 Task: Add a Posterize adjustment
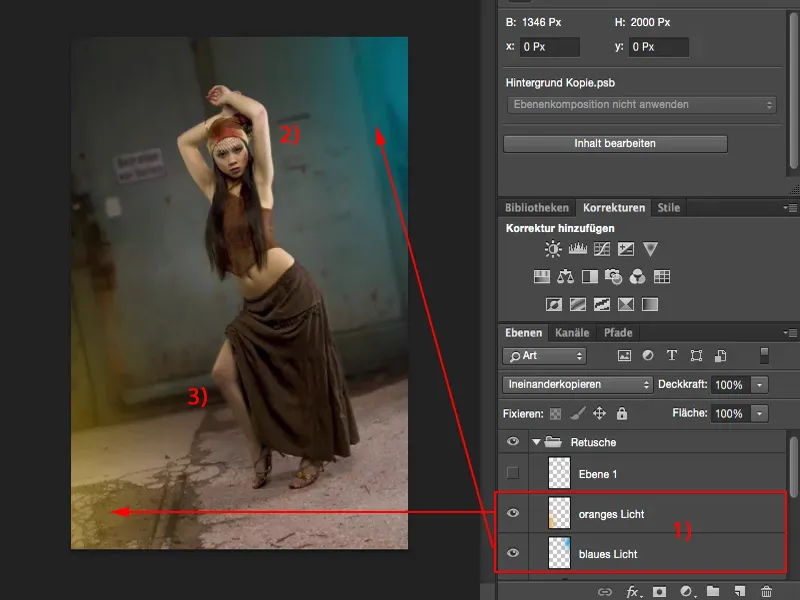coord(578,305)
